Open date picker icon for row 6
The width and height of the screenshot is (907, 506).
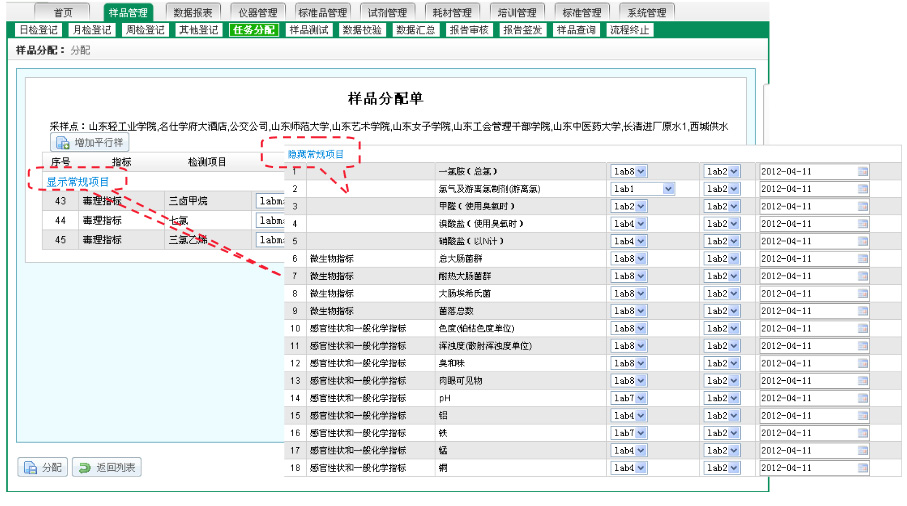coord(863,259)
